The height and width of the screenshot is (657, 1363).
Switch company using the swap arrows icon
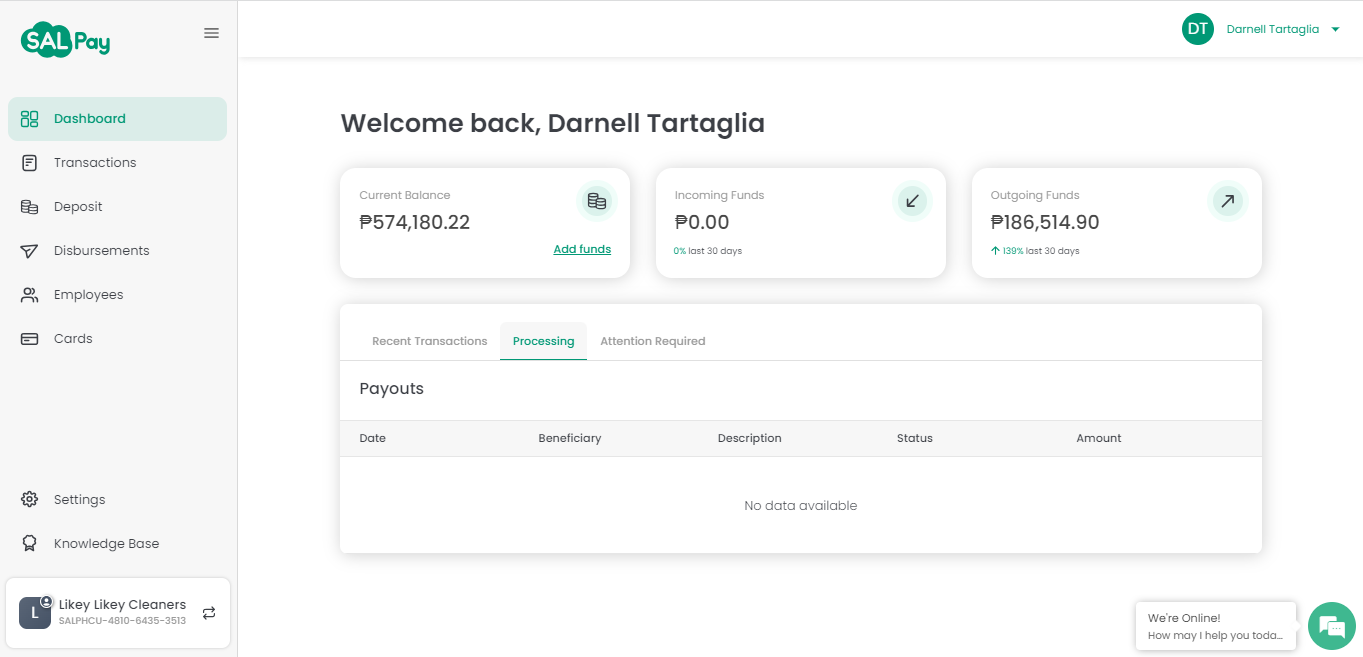[209, 613]
